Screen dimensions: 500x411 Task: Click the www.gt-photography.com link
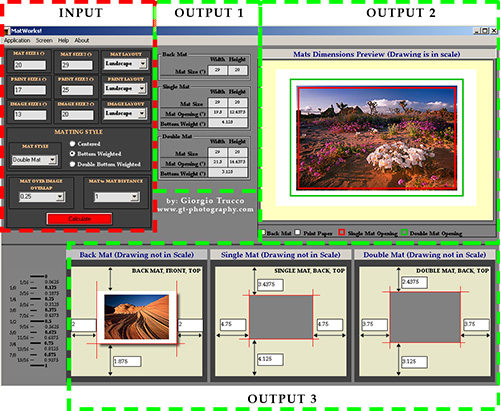(205, 210)
